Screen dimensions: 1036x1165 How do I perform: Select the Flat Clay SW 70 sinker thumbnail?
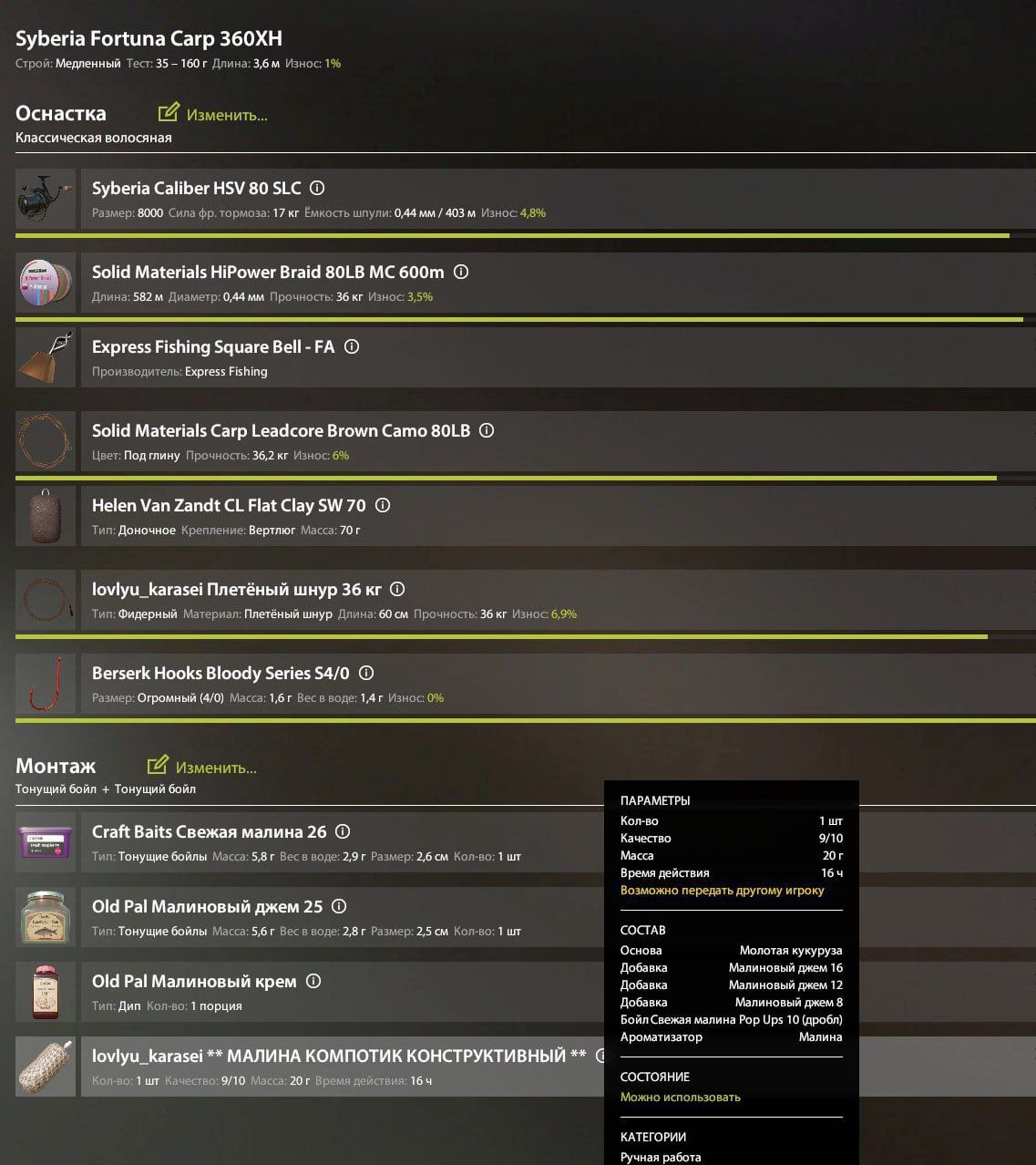46,516
